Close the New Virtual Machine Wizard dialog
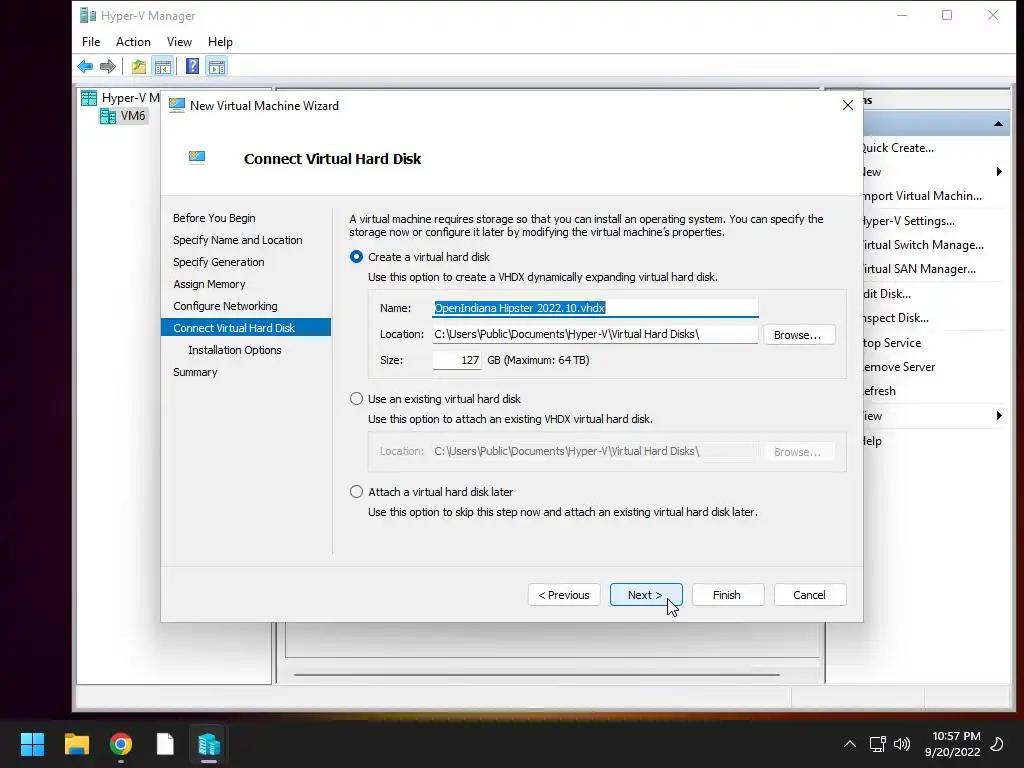This screenshot has width=1024, height=768. click(x=848, y=105)
